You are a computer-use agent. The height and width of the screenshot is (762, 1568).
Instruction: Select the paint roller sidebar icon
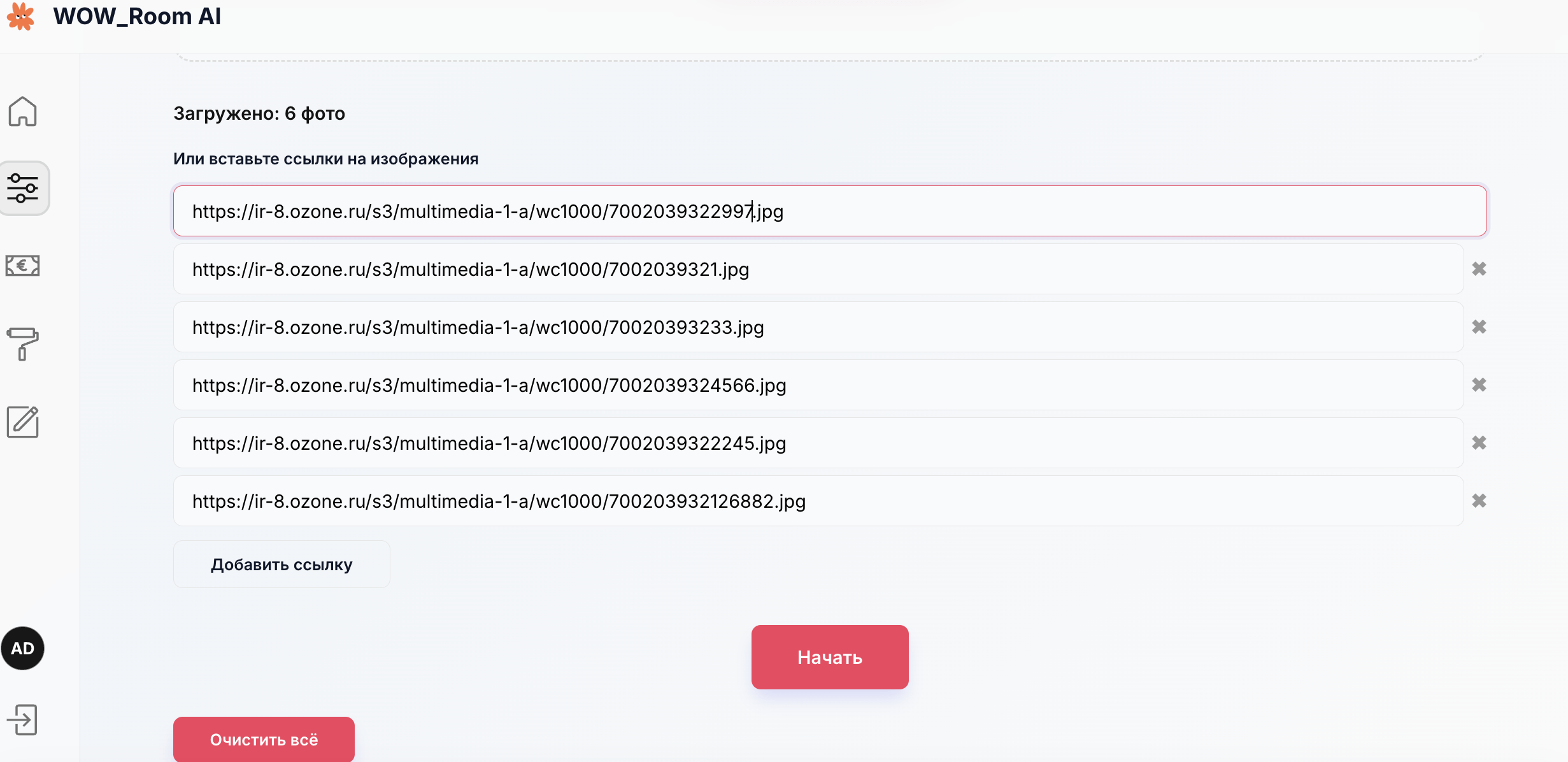pyautogui.click(x=23, y=344)
